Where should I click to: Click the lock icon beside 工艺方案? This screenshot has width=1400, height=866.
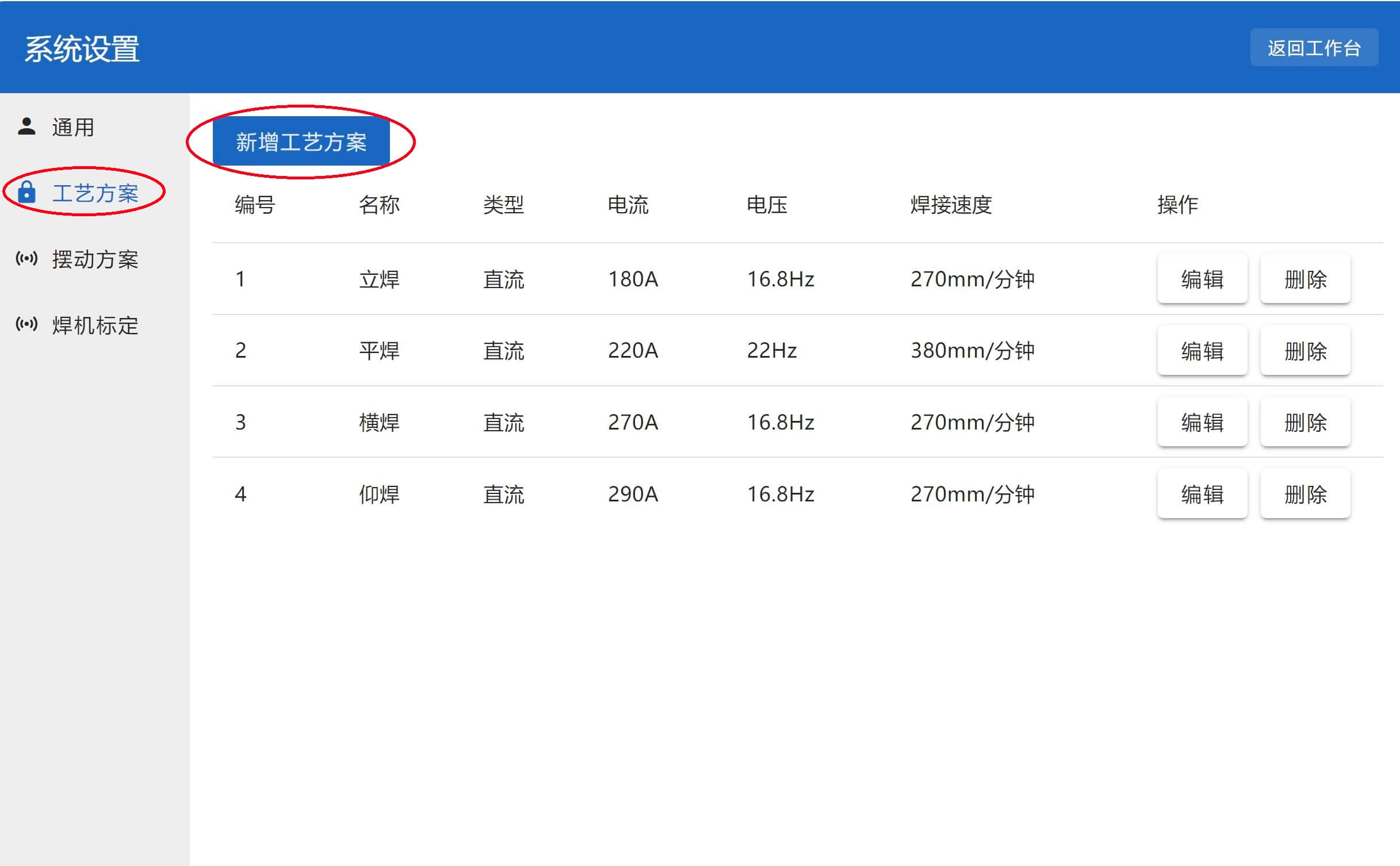pos(26,192)
